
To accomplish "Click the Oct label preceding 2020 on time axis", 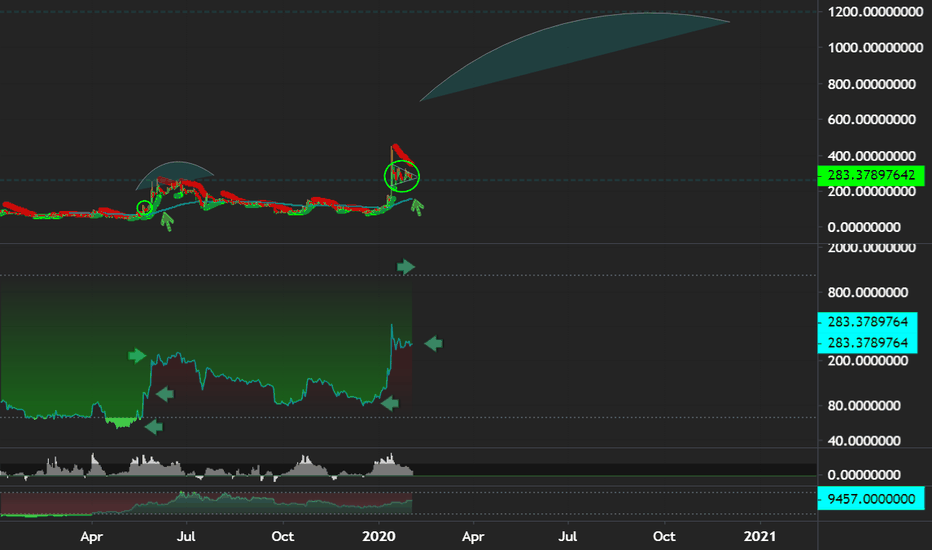I will click(282, 536).
